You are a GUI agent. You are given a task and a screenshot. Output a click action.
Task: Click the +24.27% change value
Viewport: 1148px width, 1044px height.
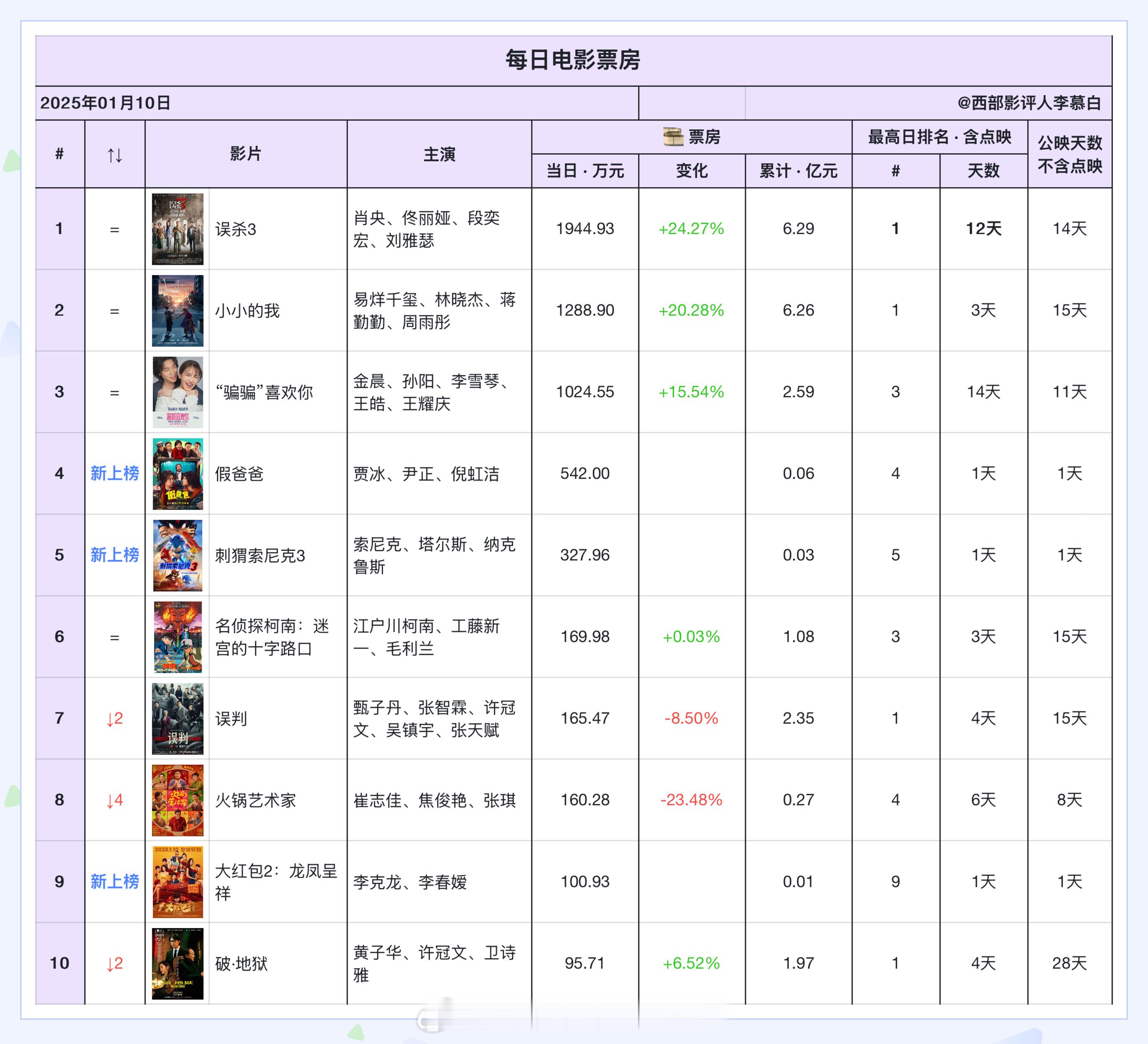691,229
